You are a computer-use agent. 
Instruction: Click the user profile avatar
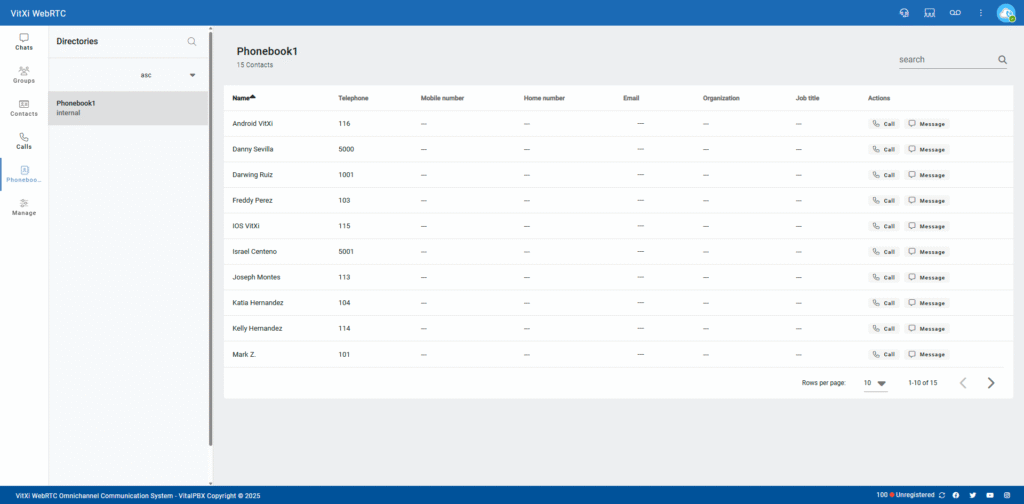(1005, 13)
